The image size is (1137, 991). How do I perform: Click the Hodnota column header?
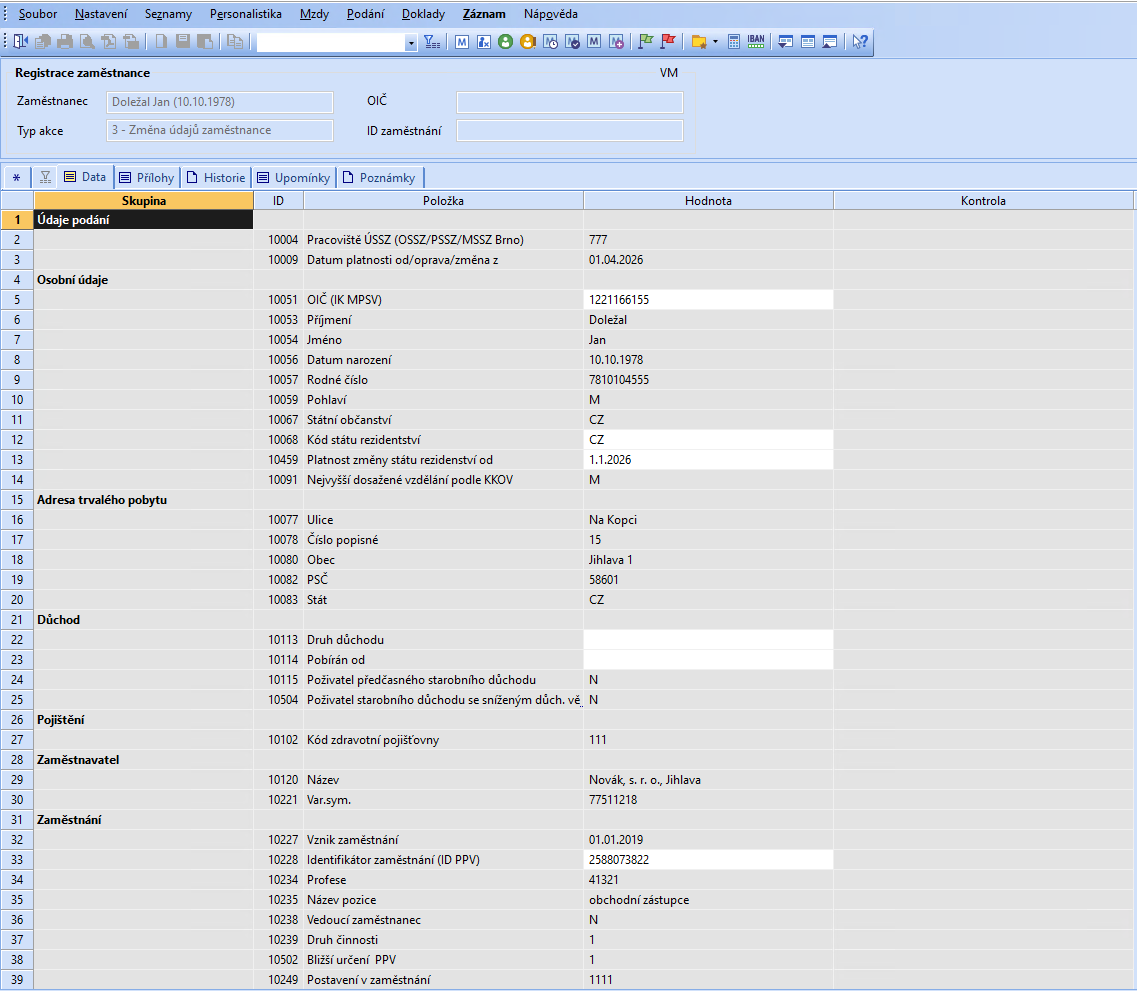[708, 201]
